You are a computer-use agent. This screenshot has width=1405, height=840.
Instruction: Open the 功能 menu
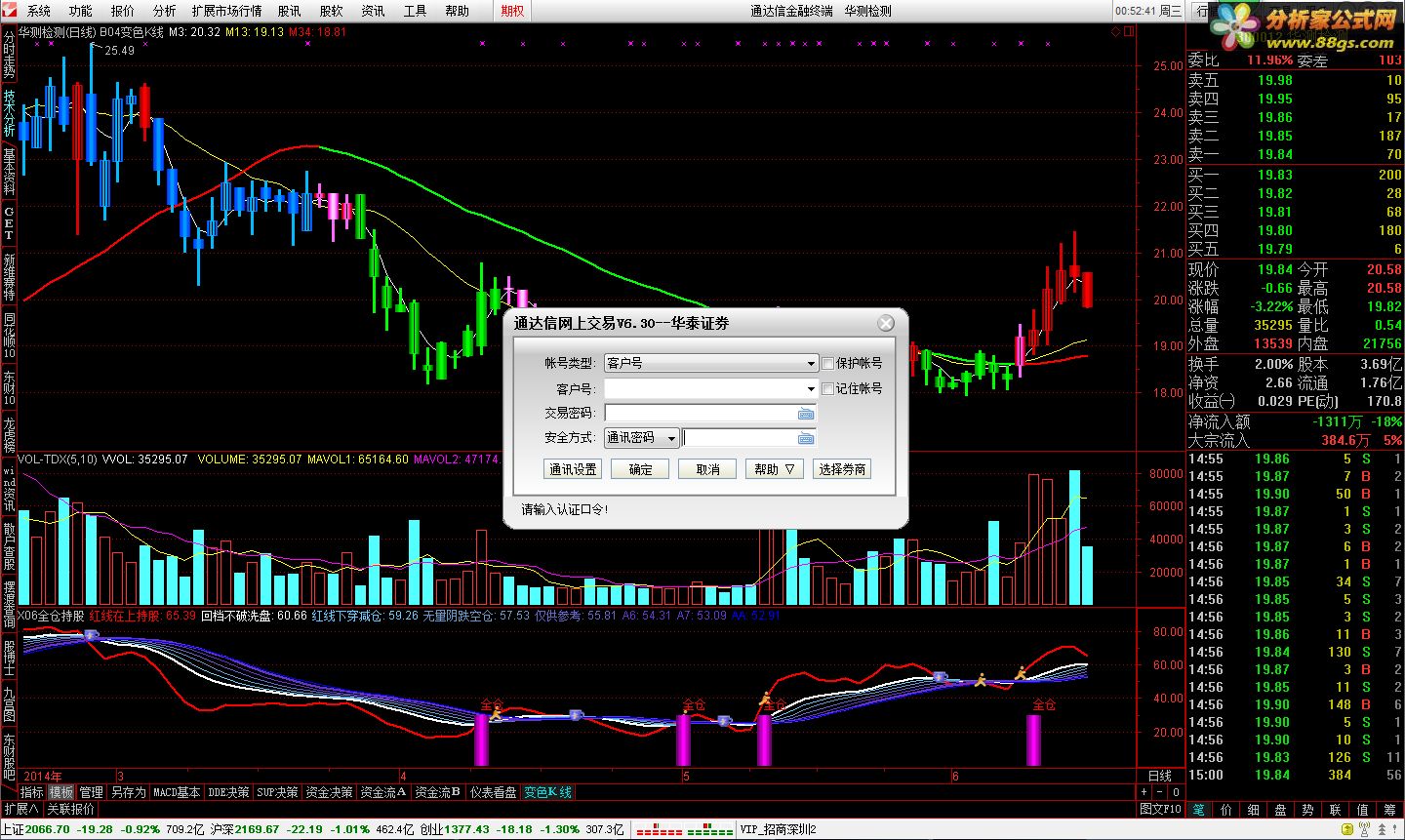(81, 11)
